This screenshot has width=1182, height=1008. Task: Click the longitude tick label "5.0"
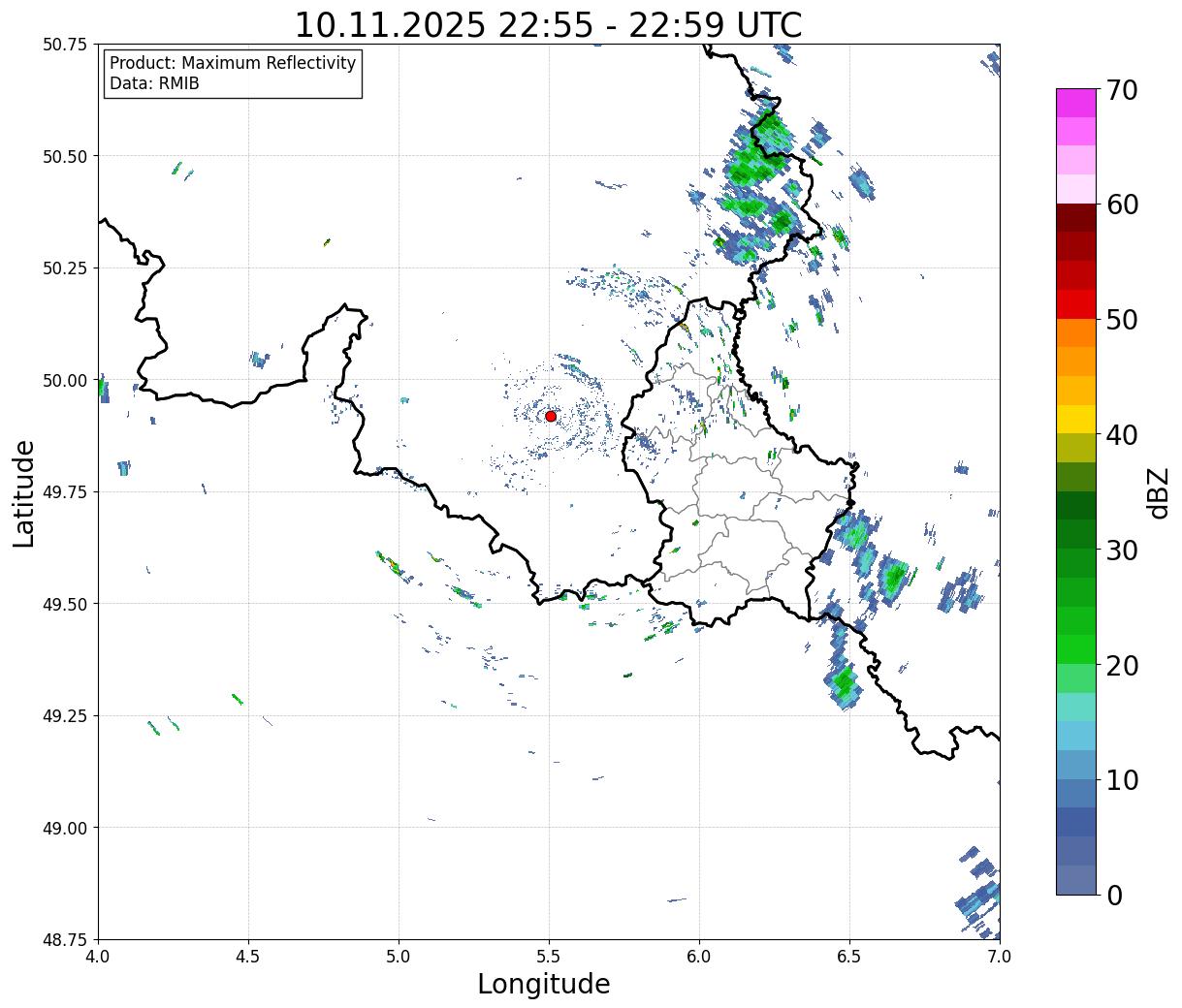tap(399, 957)
